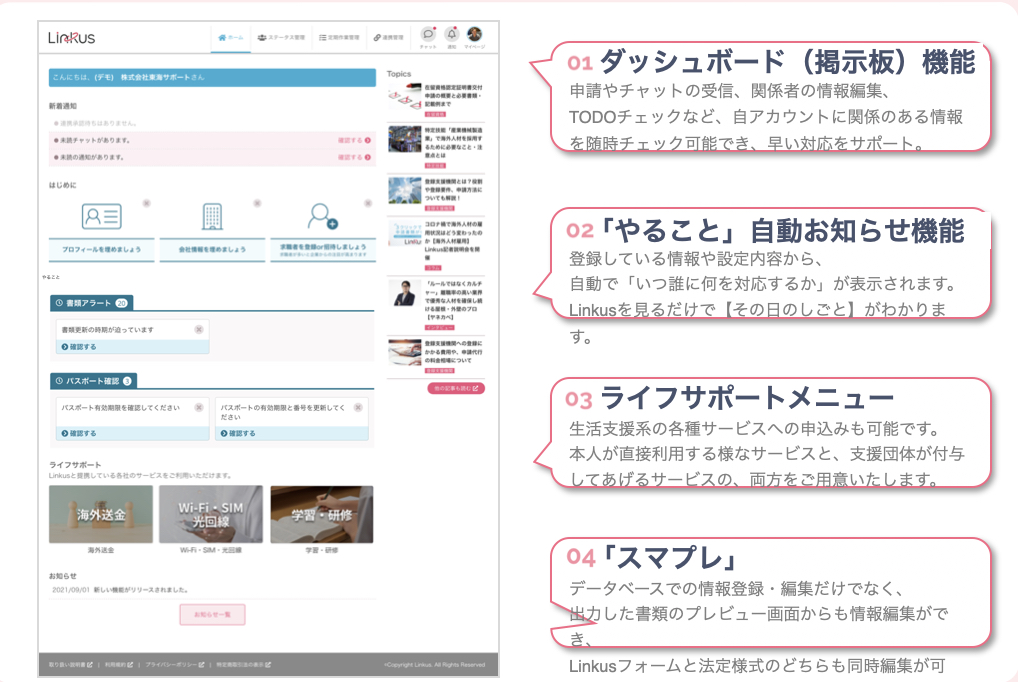Dismiss the 書類更新の時期が迫っています alert card
The height and width of the screenshot is (682, 1018).
click(198, 328)
